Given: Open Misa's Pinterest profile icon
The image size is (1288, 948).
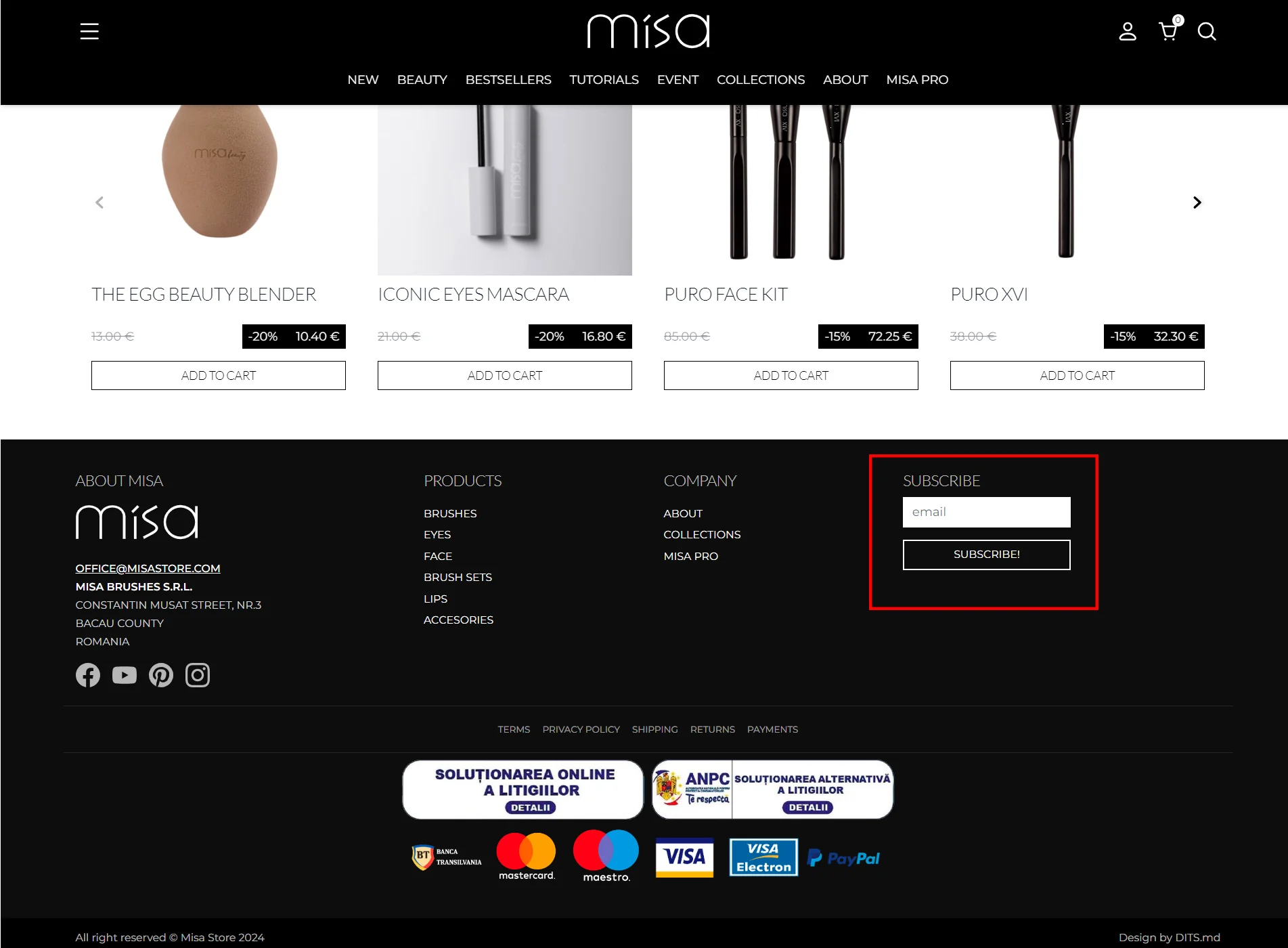Looking at the screenshot, I should [161, 675].
